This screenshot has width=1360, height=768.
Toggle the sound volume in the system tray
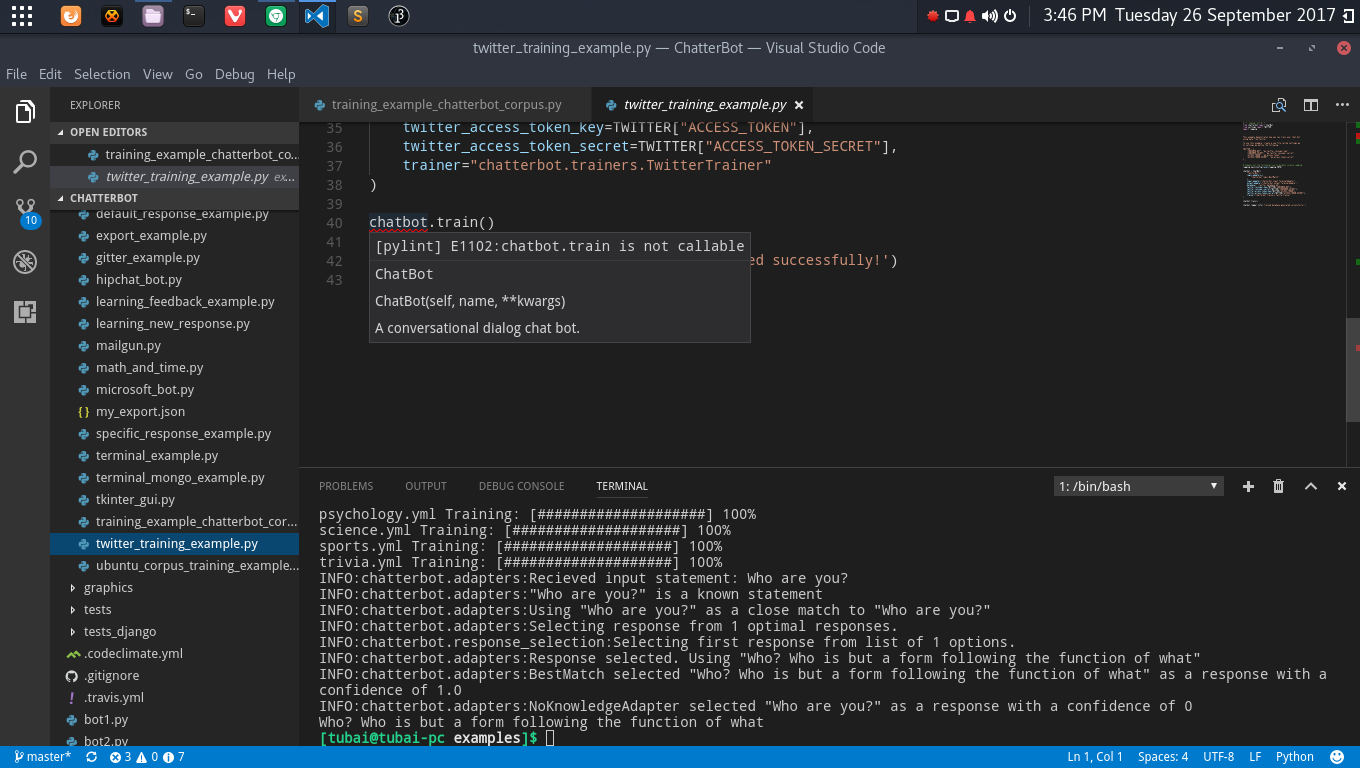tap(990, 16)
